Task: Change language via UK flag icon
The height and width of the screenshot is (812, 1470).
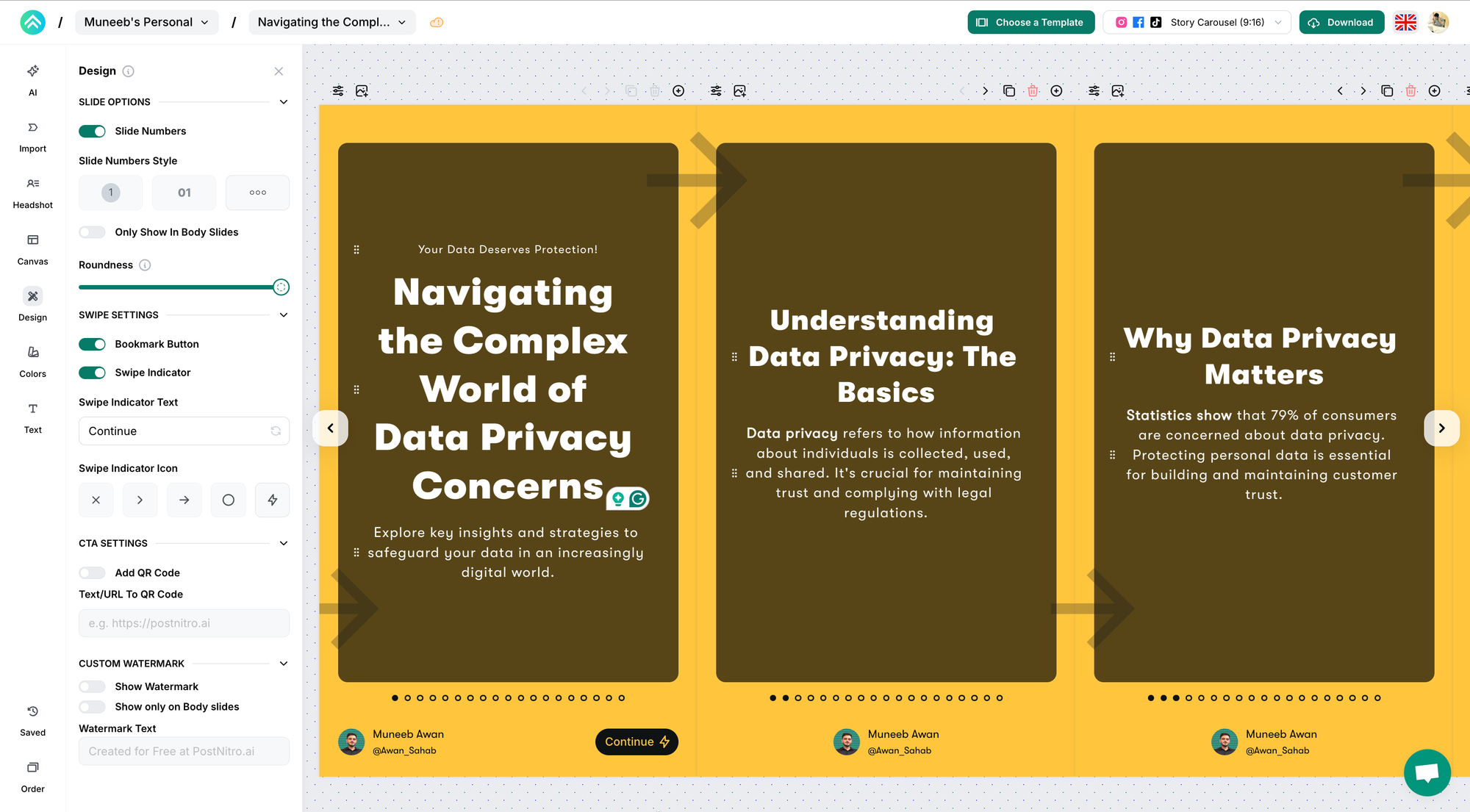Action: click(x=1405, y=22)
